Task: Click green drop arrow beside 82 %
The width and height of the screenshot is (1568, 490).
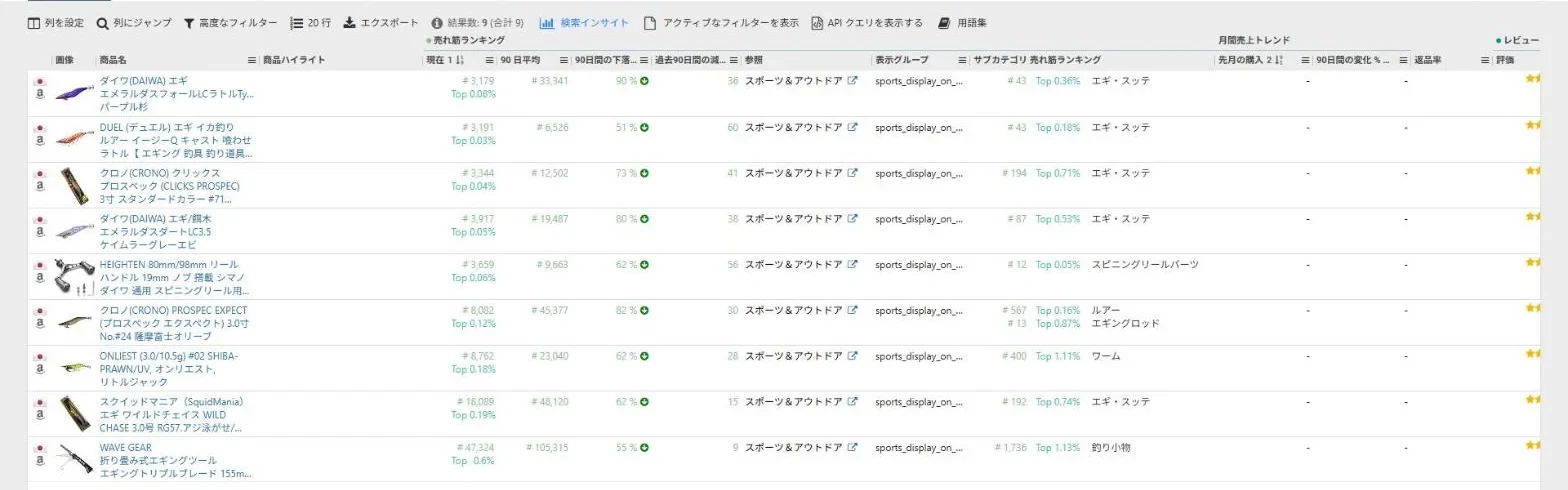Action: [645, 310]
